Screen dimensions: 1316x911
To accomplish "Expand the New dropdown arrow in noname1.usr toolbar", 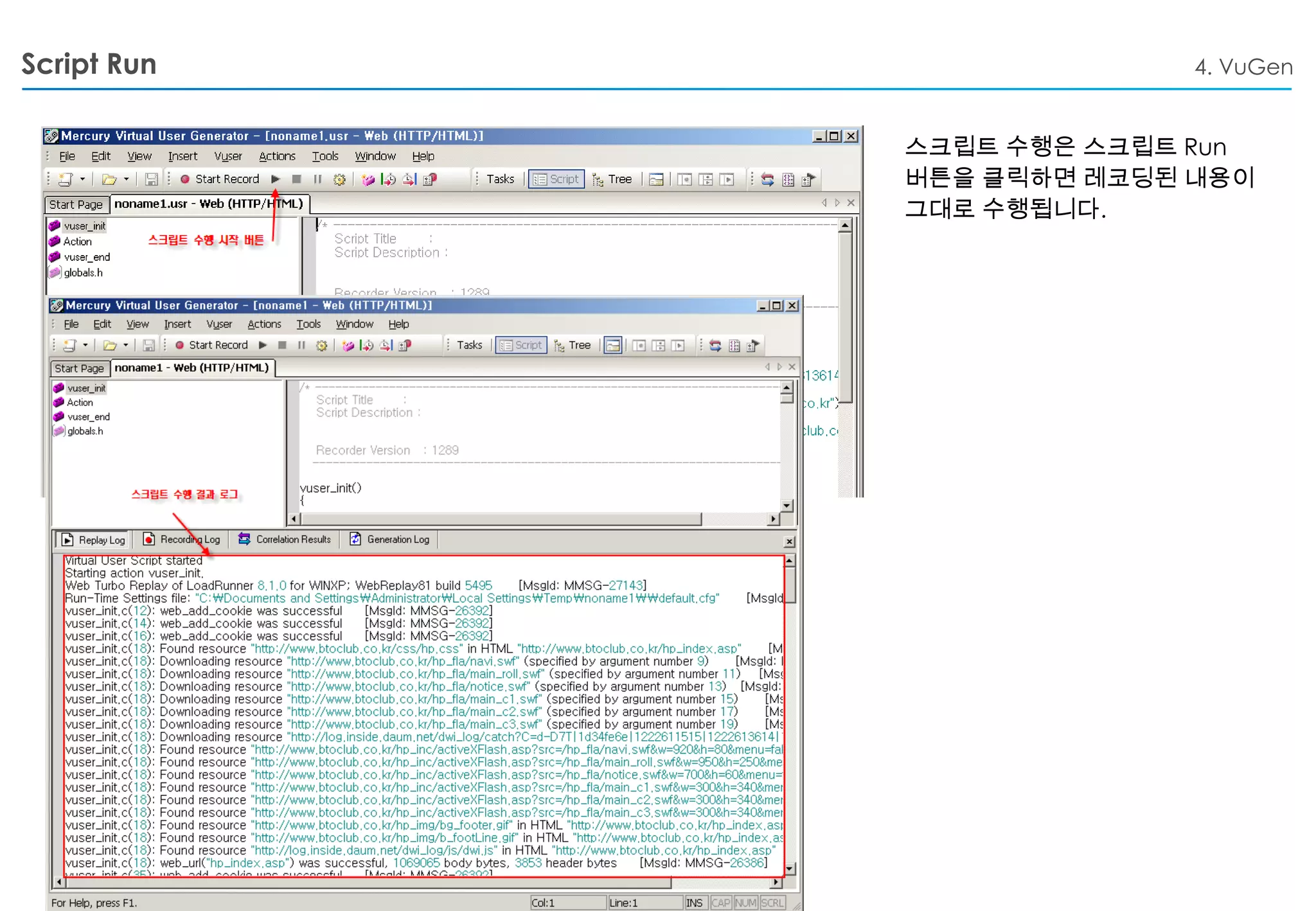I will pyautogui.click(x=82, y=179).
